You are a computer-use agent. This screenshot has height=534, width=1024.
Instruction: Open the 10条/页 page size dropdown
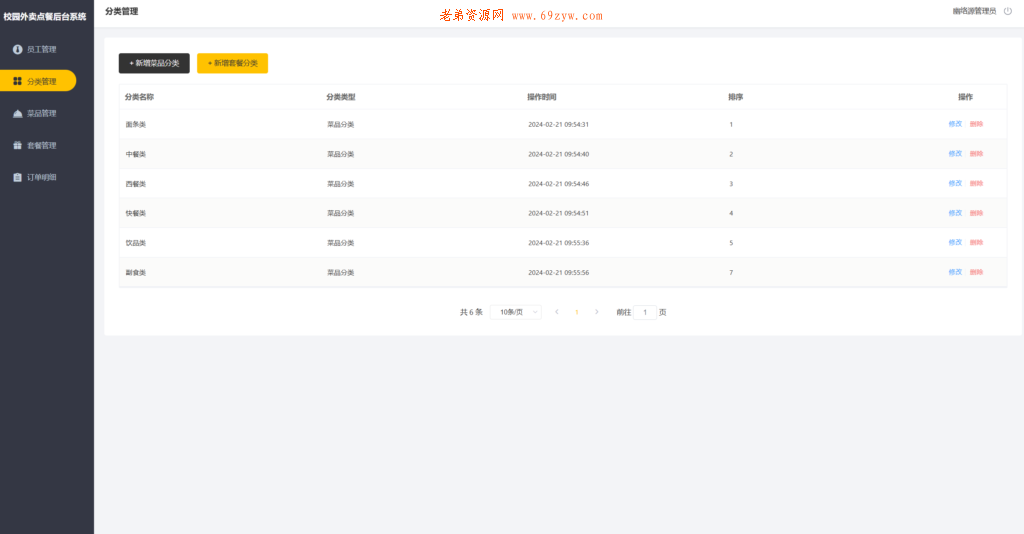click(x=516, y=312)
